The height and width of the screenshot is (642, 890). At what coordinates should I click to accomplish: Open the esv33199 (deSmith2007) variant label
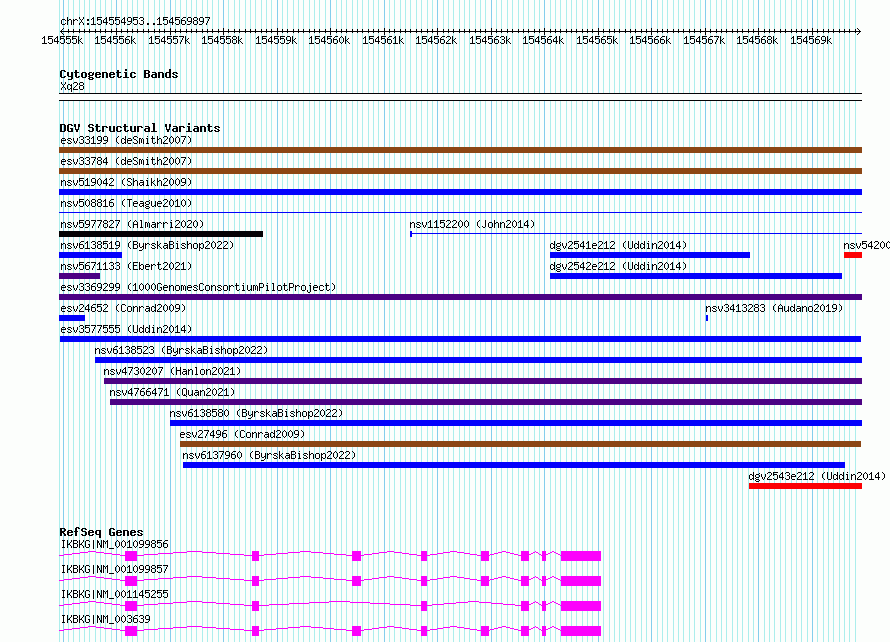126,140
